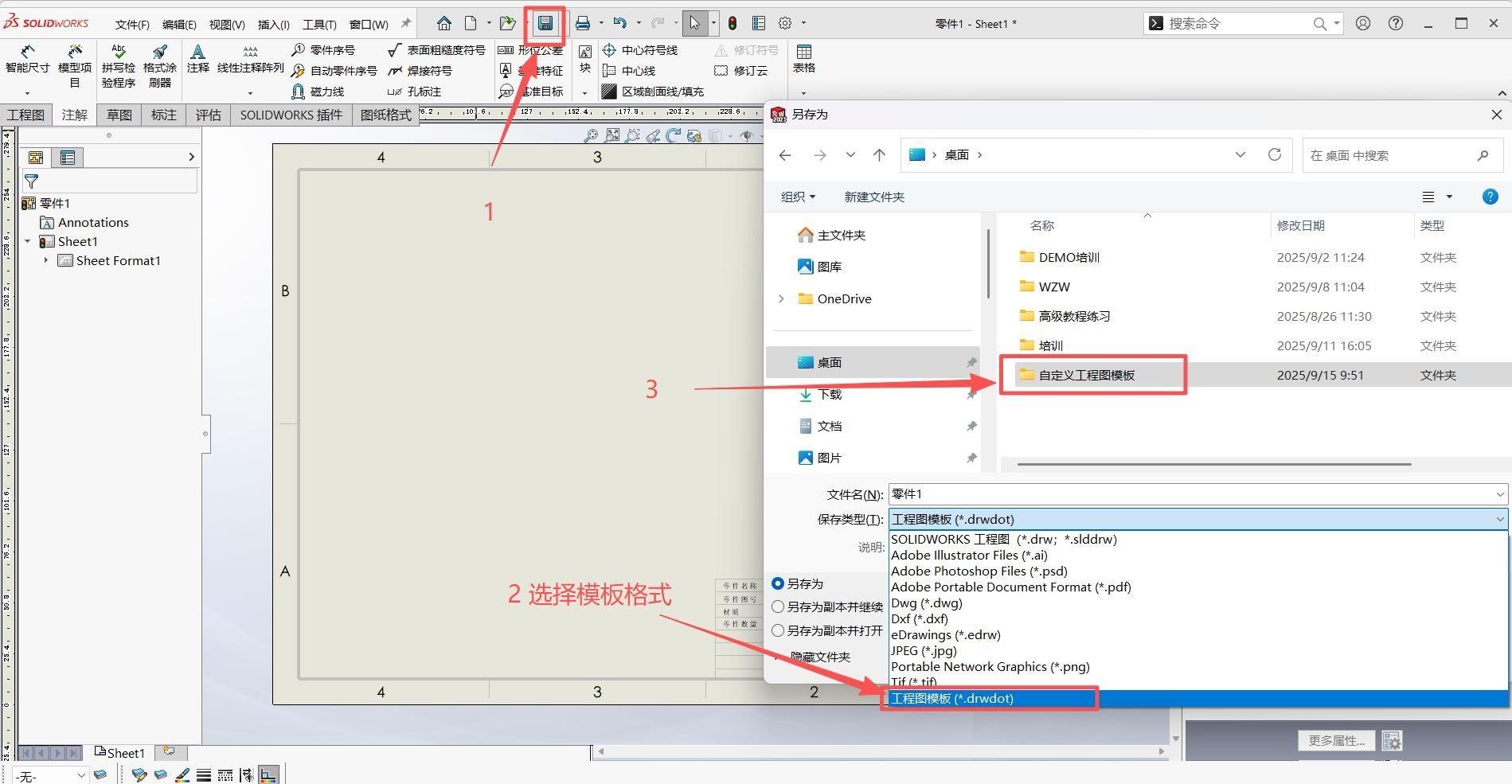Image resolution: width=1512 pixels, height=784 pixels.
Task: Click the line color tool in bottom toolbar
Action: 182,774
